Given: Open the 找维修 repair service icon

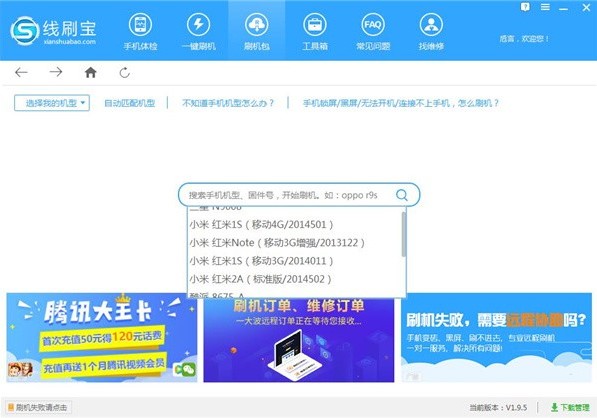Looking at the screenshot, I should point(431,32).
